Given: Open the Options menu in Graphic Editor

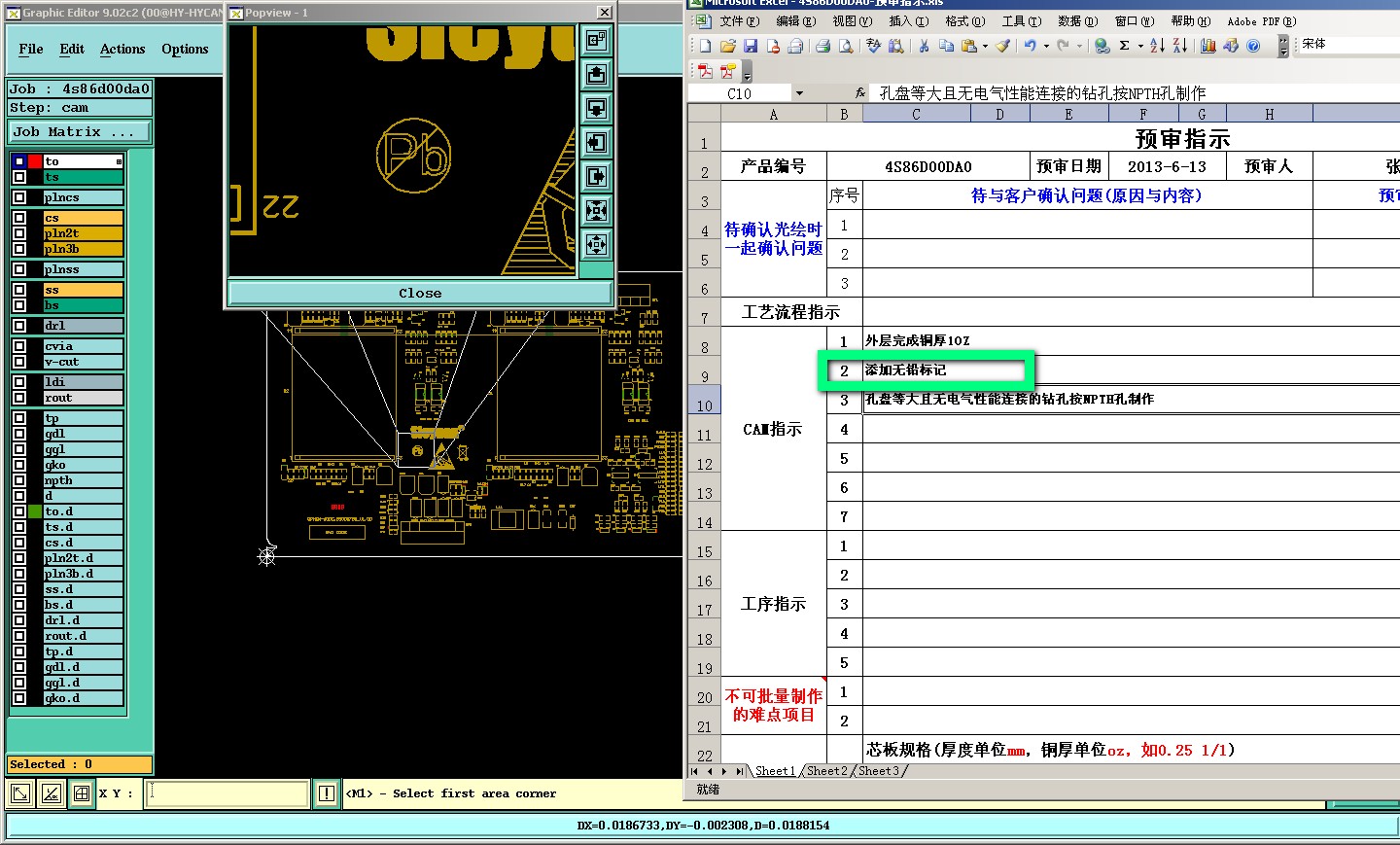Looking at the screenshot, I should tap(185, 49).
